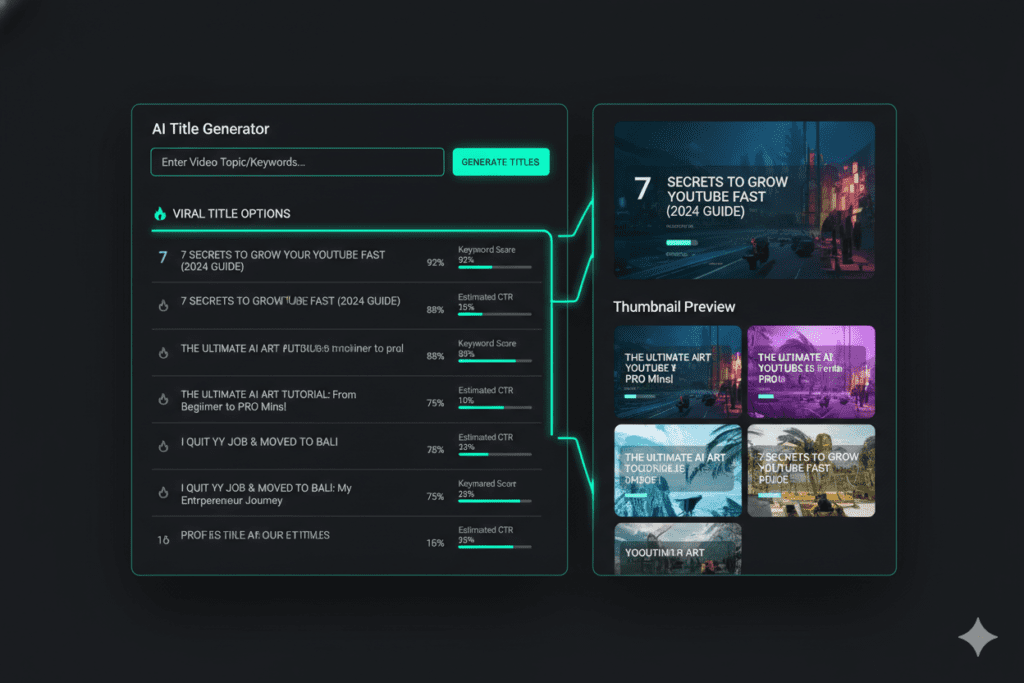Screen dimensions: 1024x683
Task: Click the flame icon beside Viral Title Options
Action: [x=160, y=214]
